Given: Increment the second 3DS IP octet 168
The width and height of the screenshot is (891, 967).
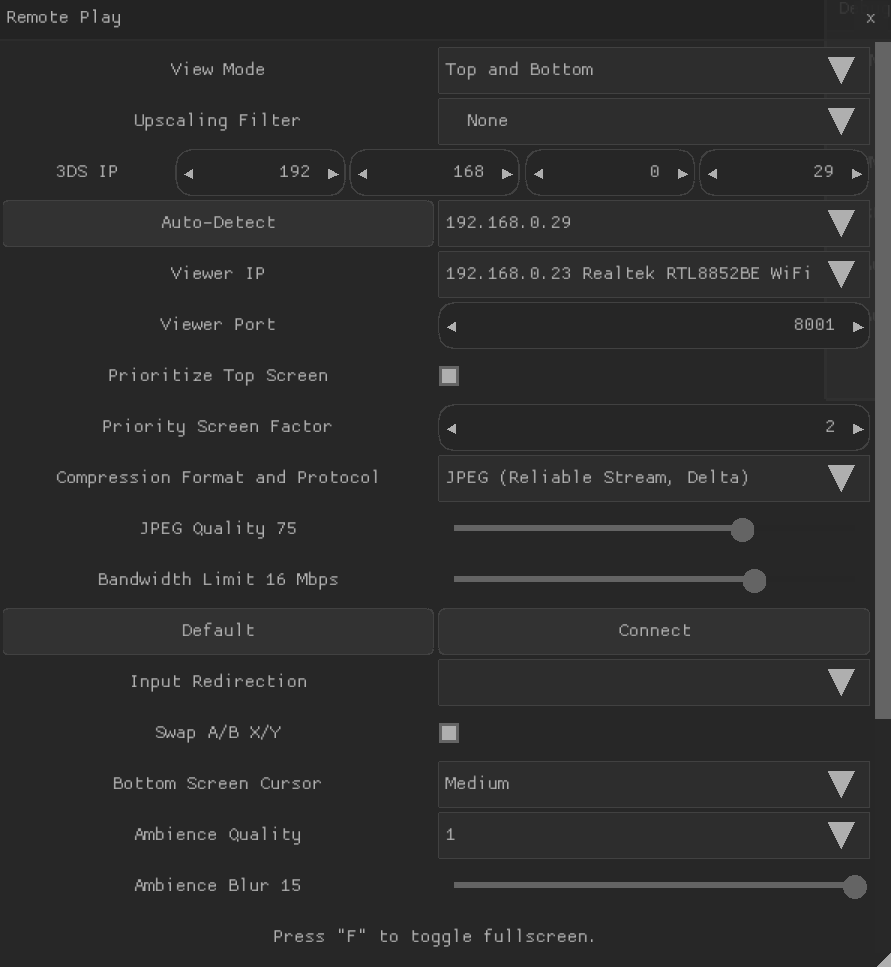Looking at the screenshot, I should point(507,173).
